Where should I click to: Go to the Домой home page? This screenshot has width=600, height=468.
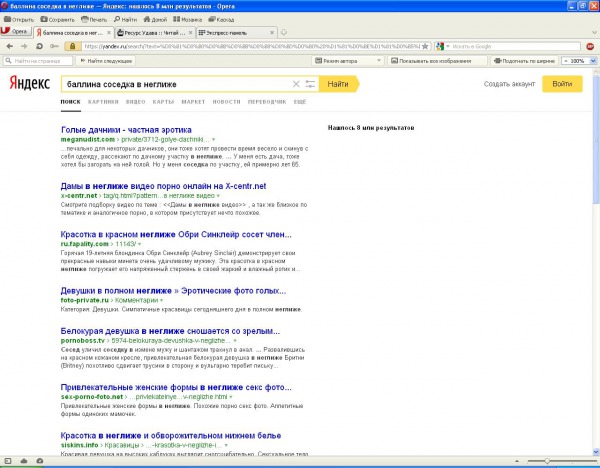coord(155,19)
